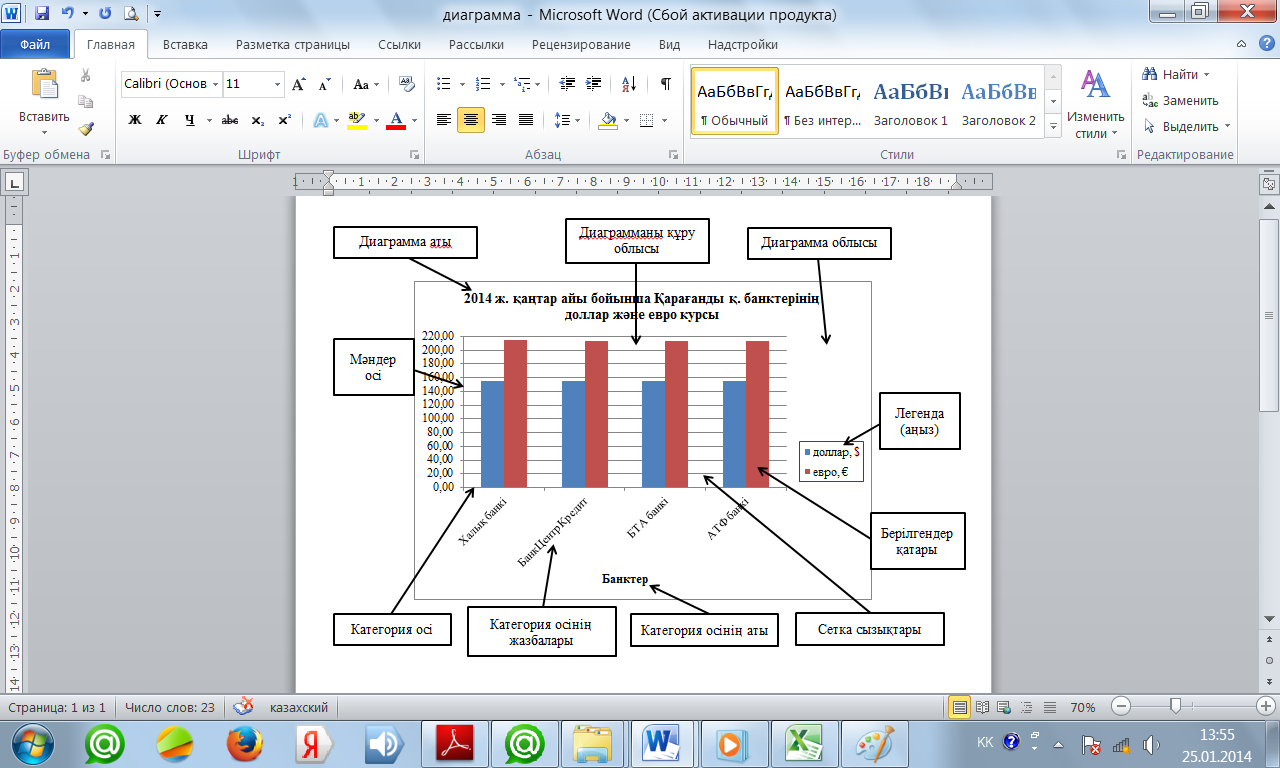Apply the Заголовок 1 style

[x=911, y=101]
